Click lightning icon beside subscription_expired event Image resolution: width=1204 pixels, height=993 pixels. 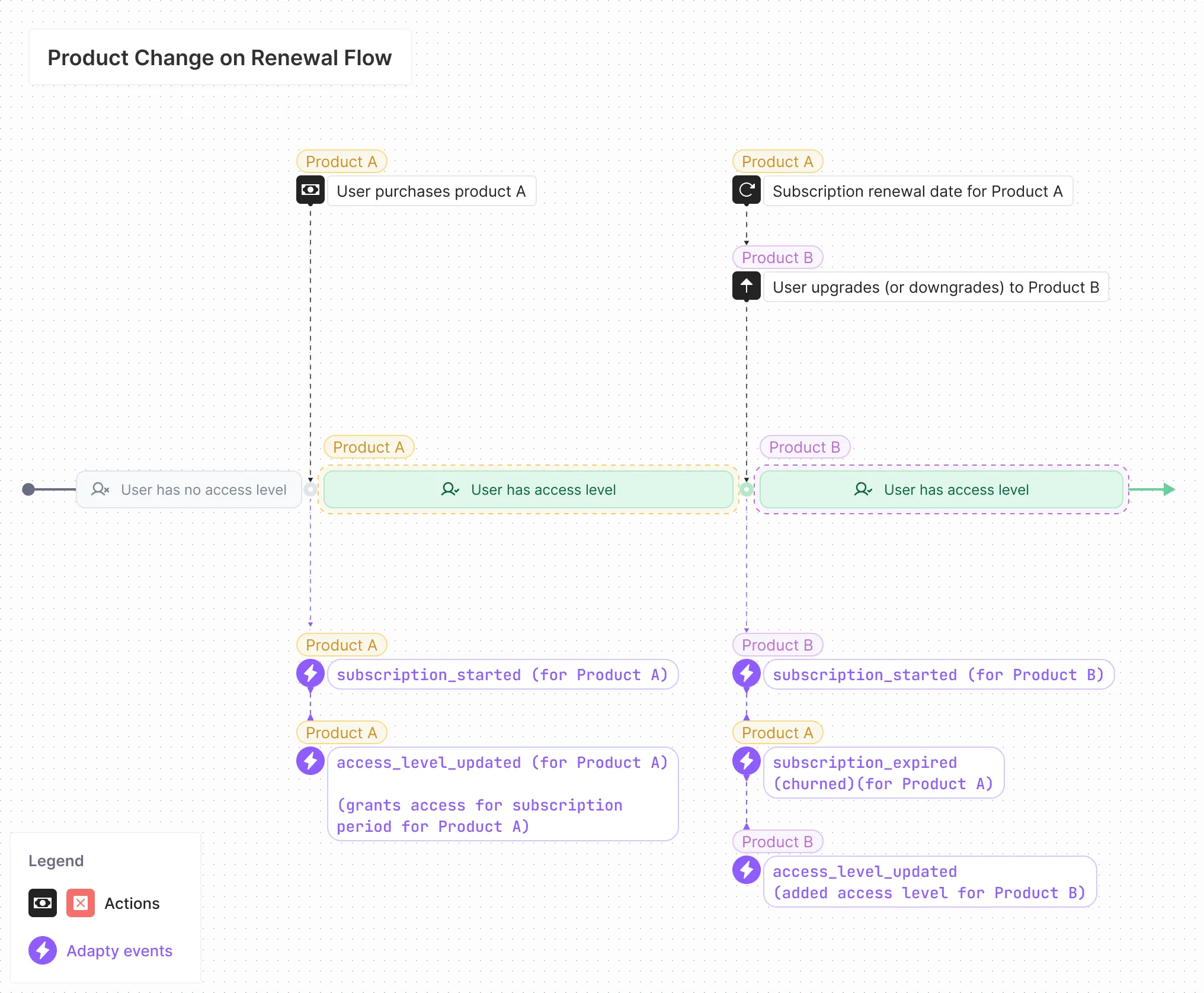pyautogui.click(x=746, y=761)
